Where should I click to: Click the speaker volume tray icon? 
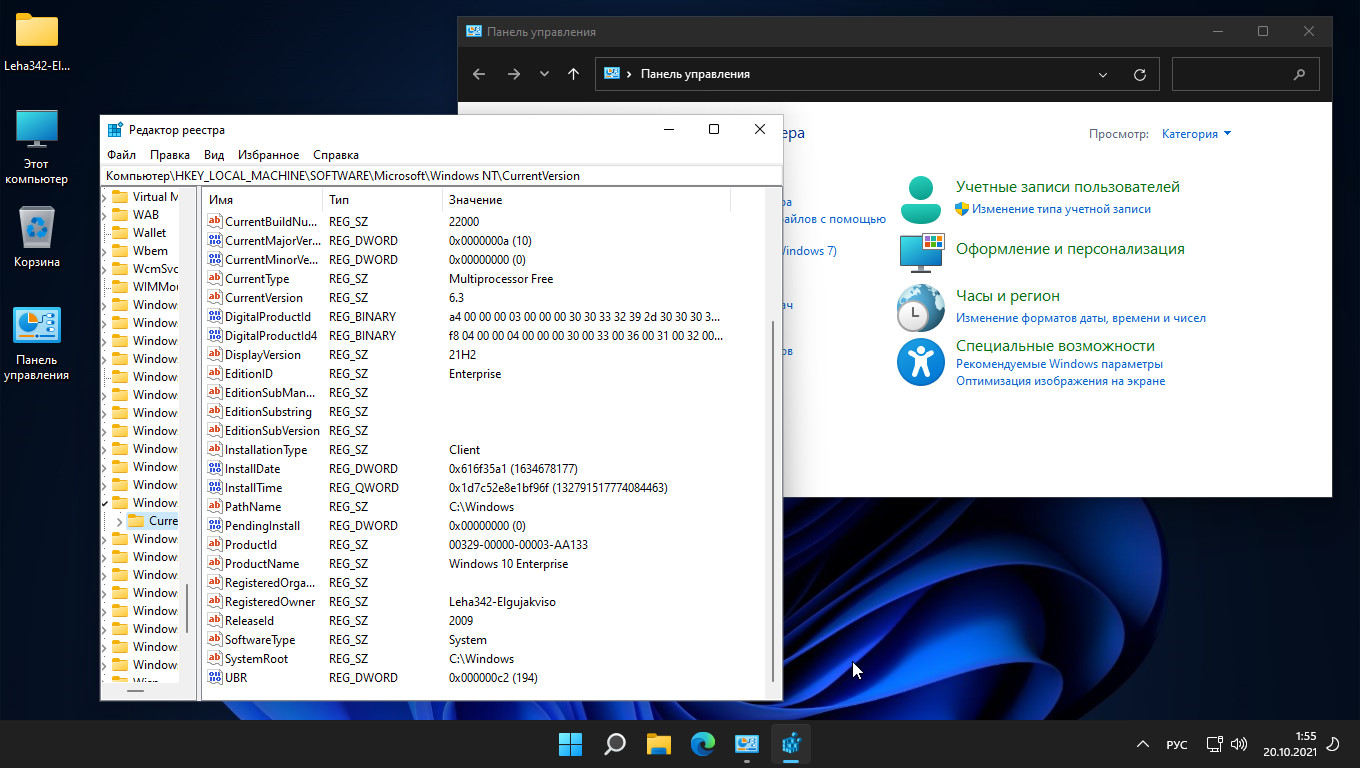[x=1239, y=744]
